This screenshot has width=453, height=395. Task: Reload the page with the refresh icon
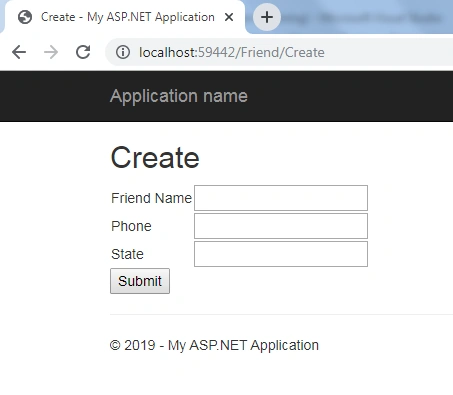click(83, 52)
